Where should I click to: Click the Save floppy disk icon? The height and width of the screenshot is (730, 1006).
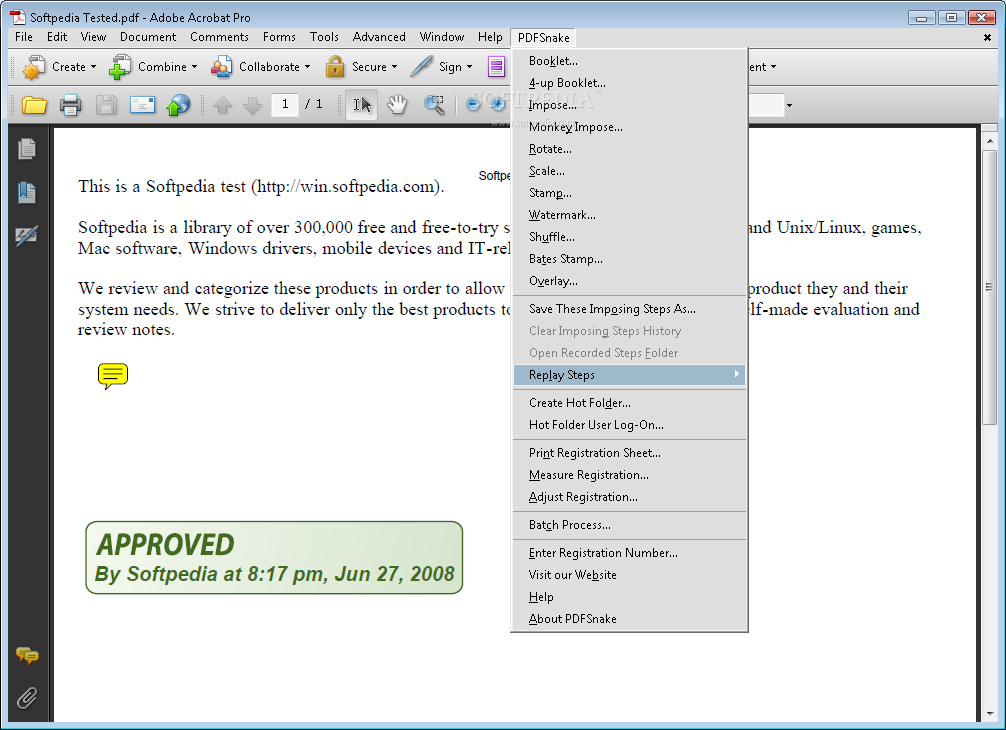click(x=106, y=105)
